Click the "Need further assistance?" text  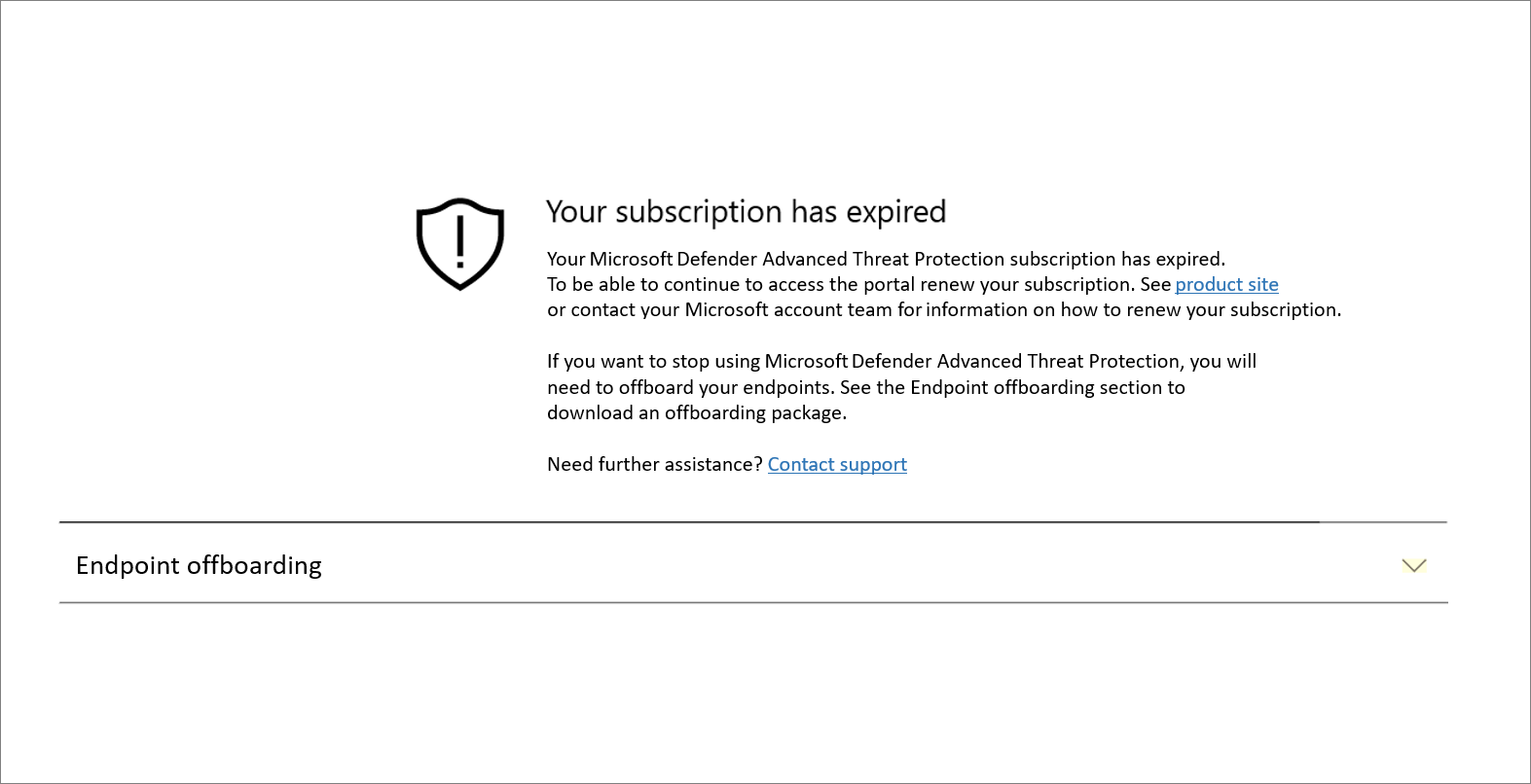[x=654, y=465]
